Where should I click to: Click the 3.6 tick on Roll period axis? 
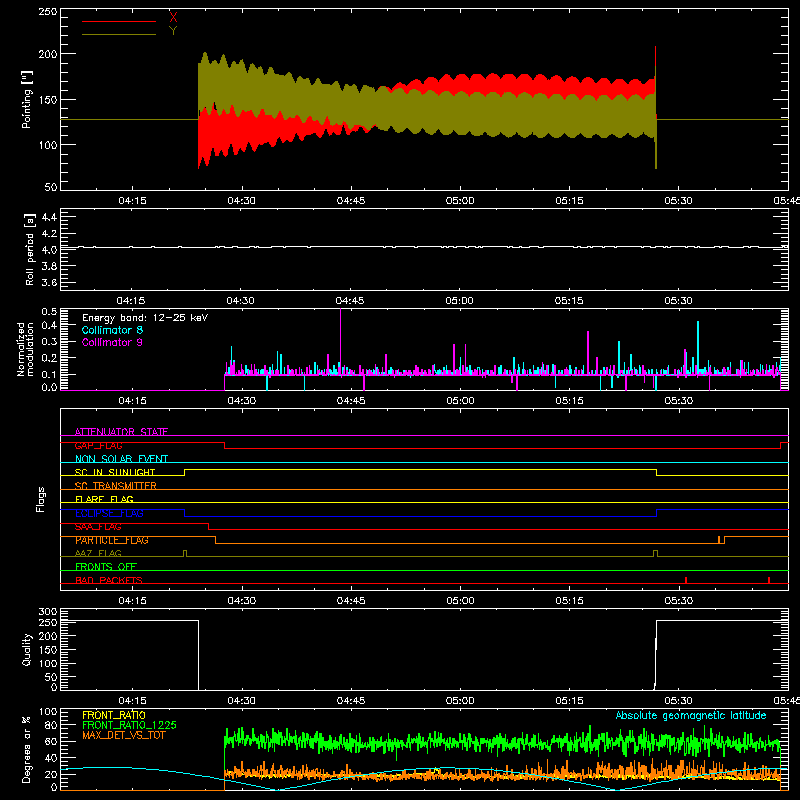49,282
